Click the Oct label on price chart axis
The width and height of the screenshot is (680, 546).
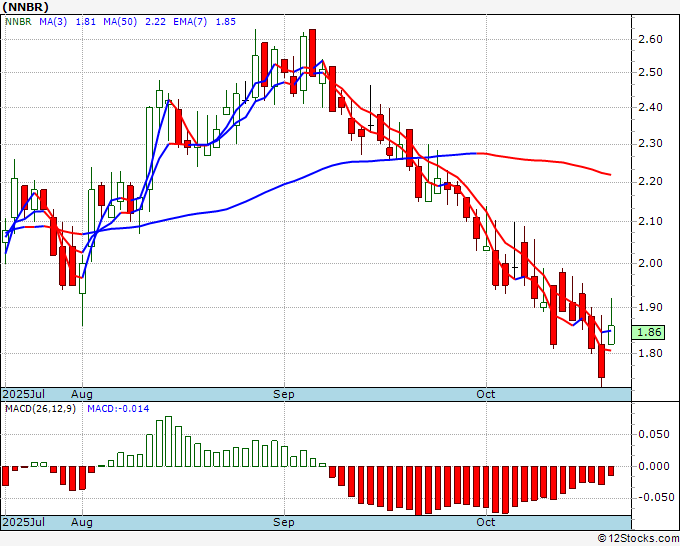point(485,394)
